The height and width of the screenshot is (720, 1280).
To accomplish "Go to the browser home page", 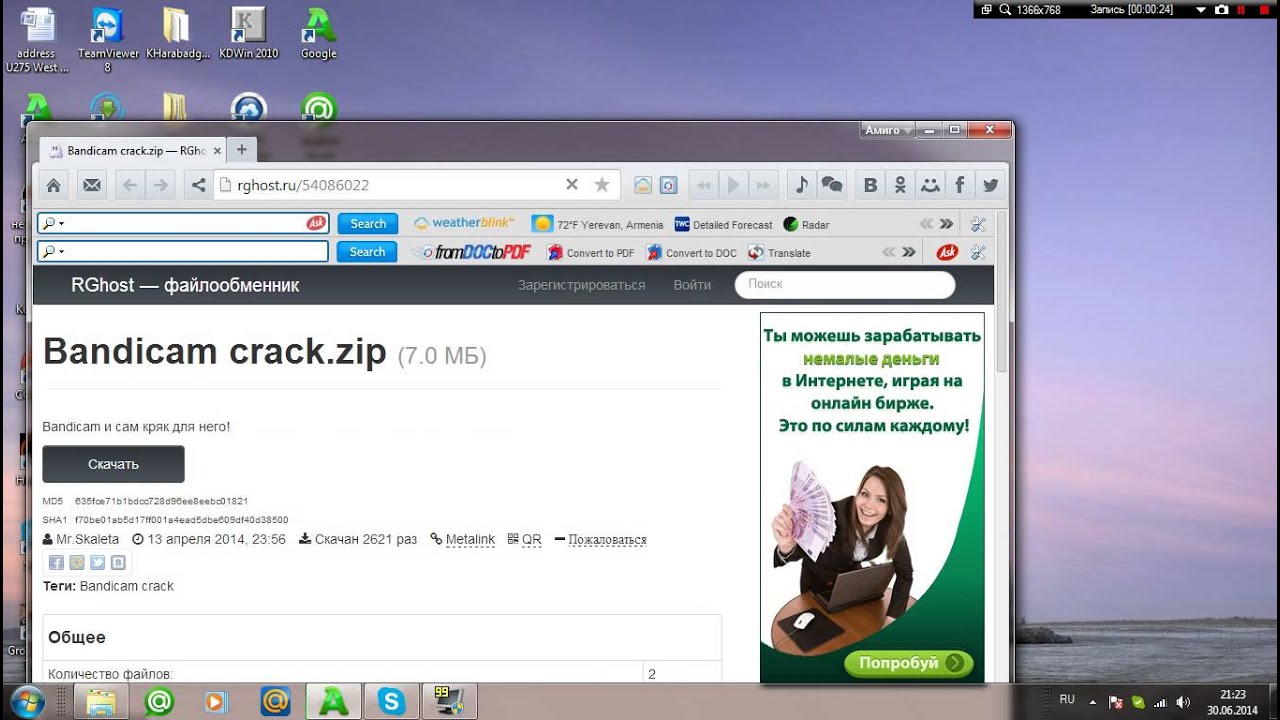I will [54, 185].
